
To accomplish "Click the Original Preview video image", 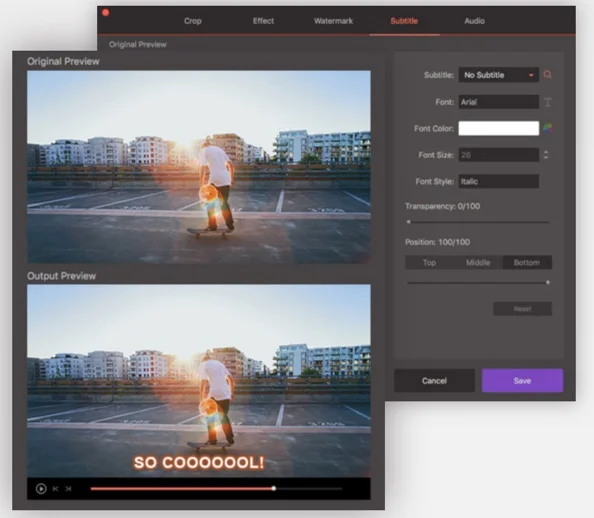I will point(199,167).
